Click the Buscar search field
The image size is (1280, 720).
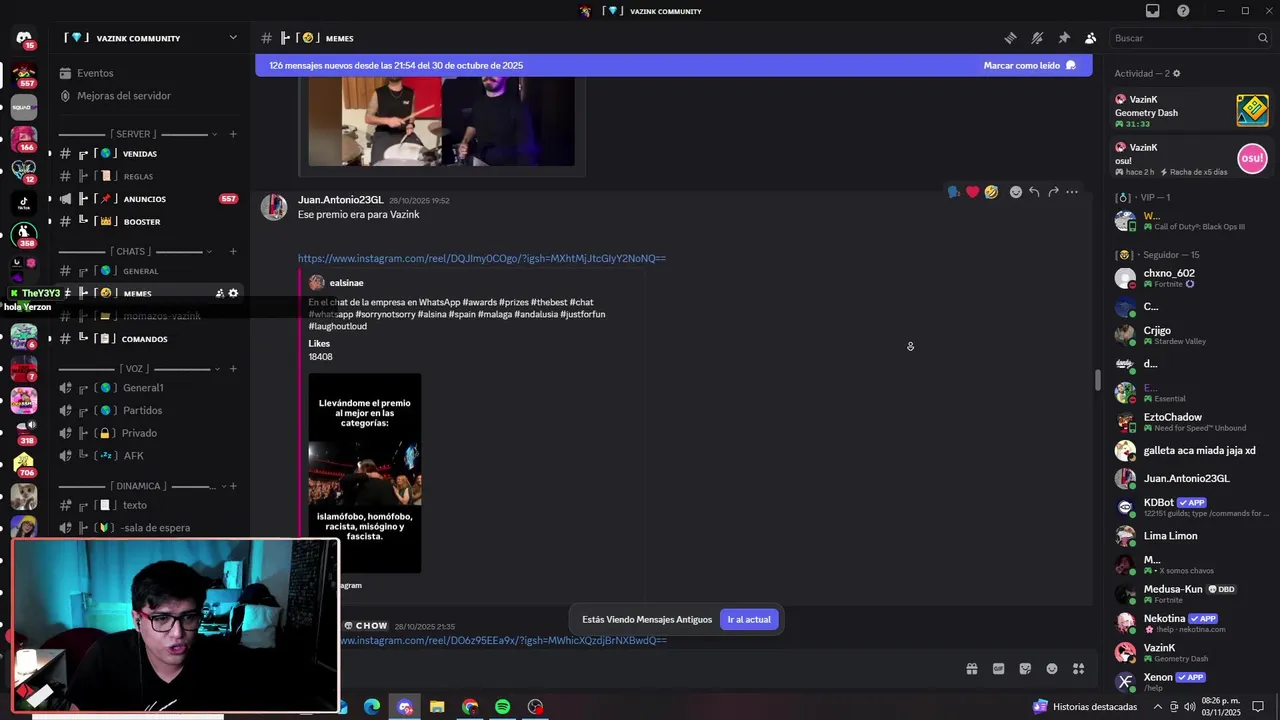point(1190,38)
